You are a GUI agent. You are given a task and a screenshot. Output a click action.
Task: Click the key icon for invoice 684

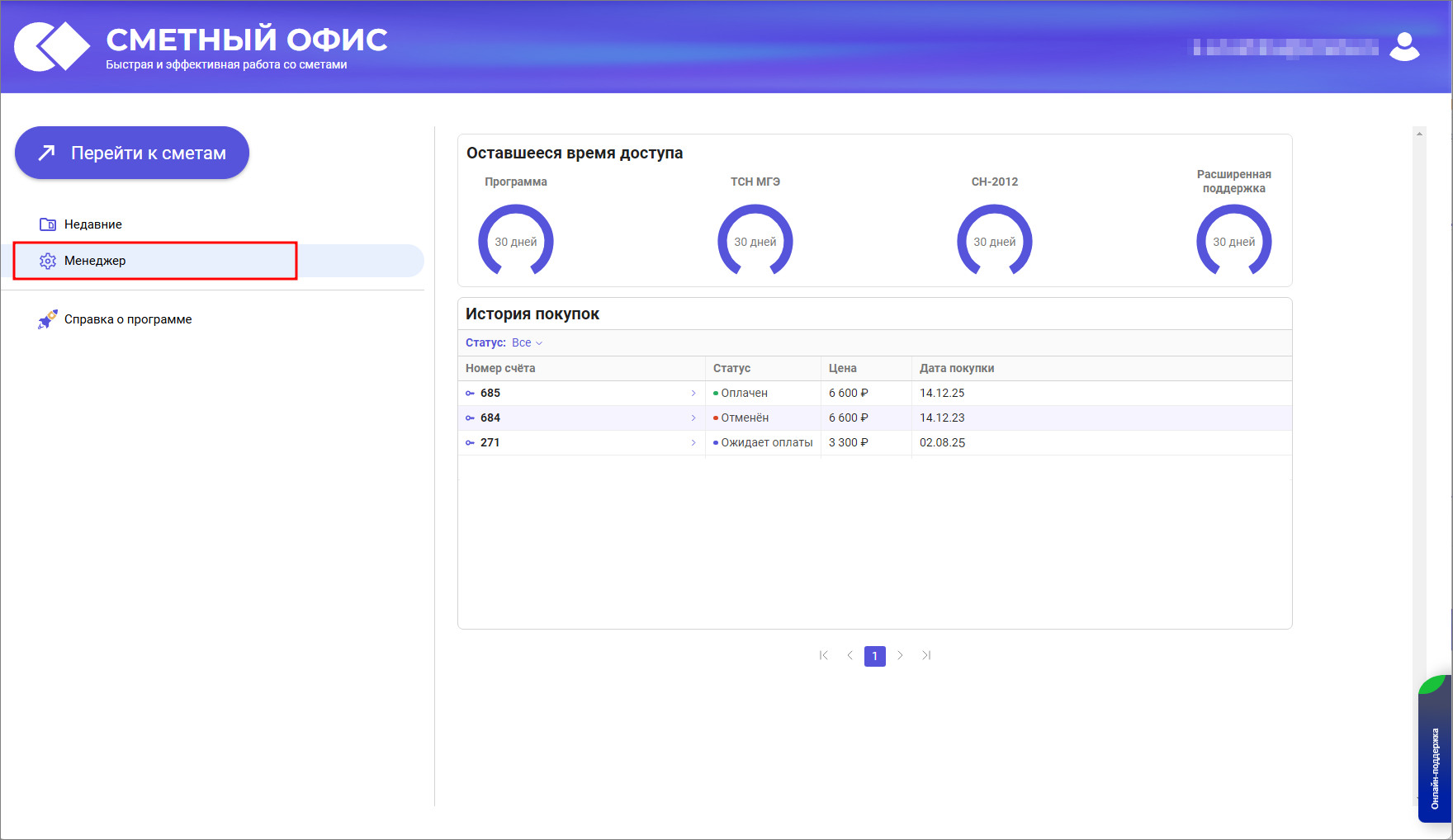click(470, 418)
